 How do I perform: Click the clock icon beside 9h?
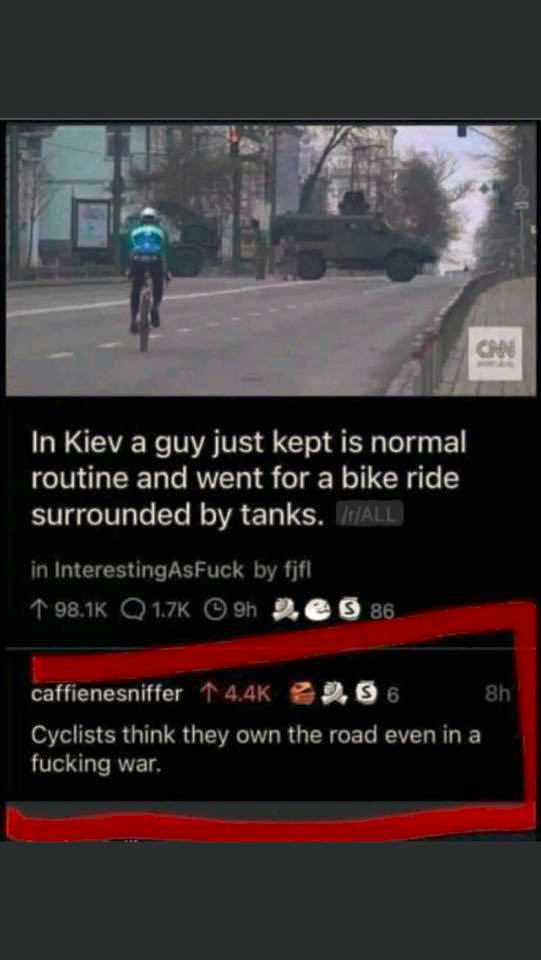212,609
